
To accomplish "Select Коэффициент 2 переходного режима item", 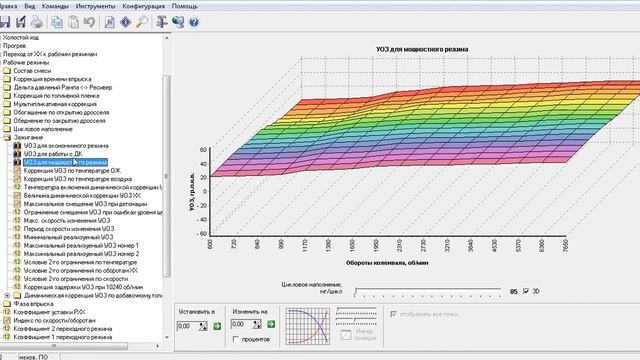I will click(x=62, y=329).
